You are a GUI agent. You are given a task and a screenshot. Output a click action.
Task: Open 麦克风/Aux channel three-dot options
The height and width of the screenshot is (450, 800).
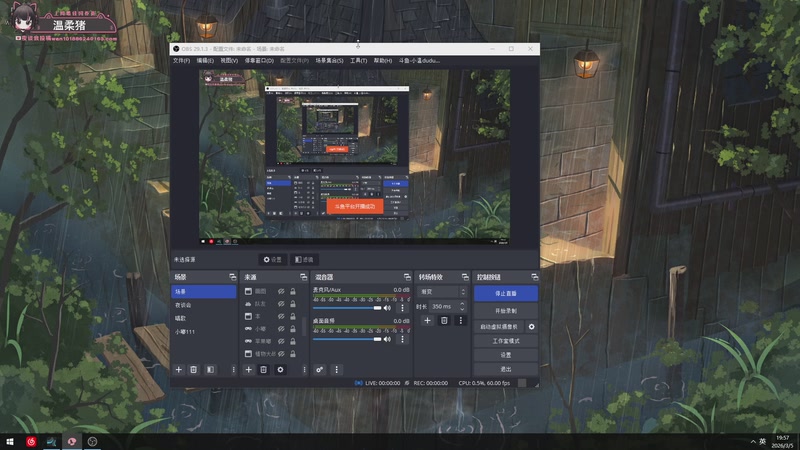[x=402, y=308]
